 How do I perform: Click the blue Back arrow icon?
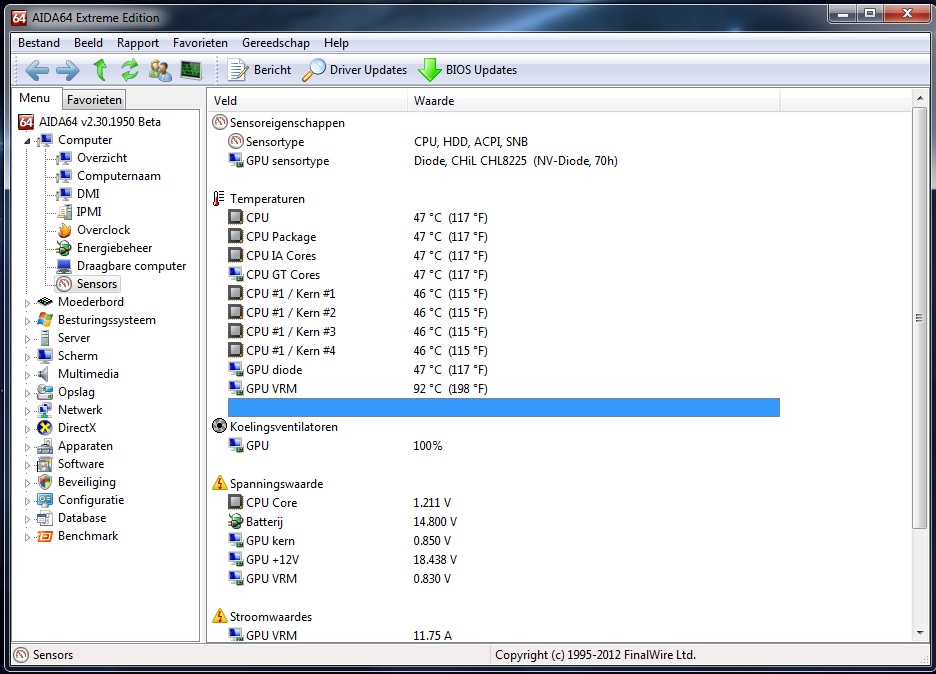37,70
